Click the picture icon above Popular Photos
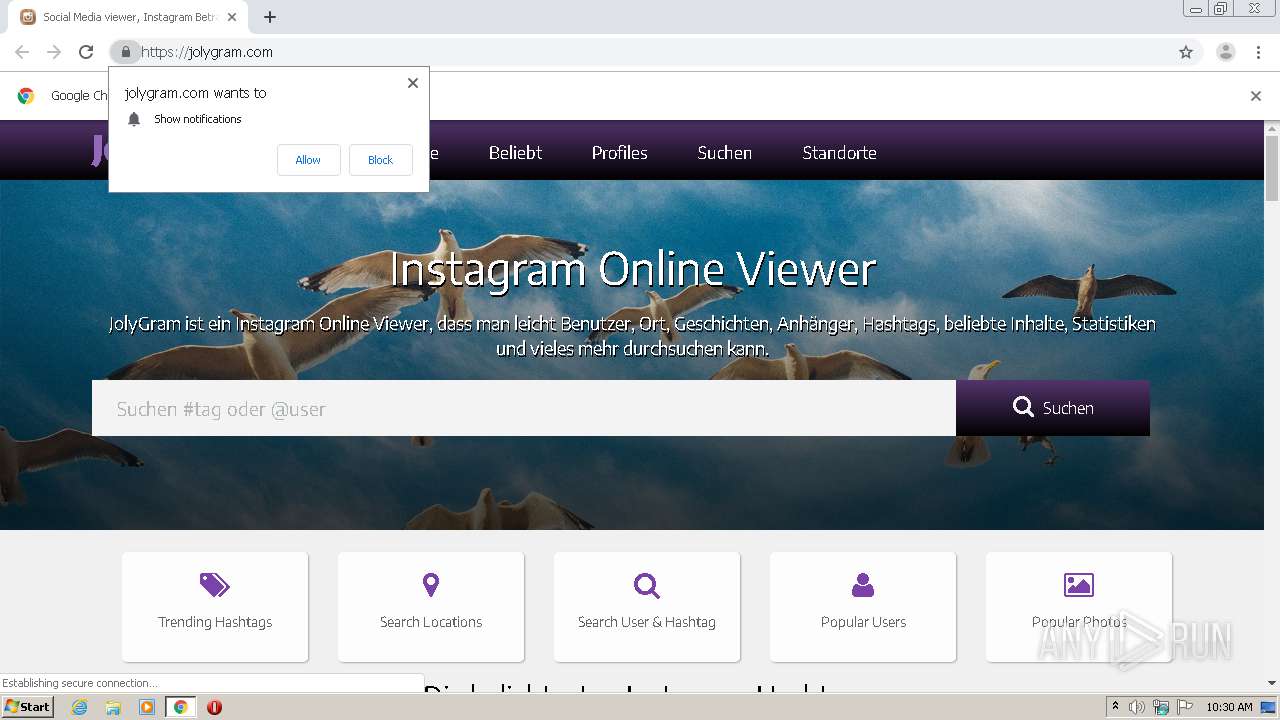This screenshot has width=1280, height=720. [1079, 585]
